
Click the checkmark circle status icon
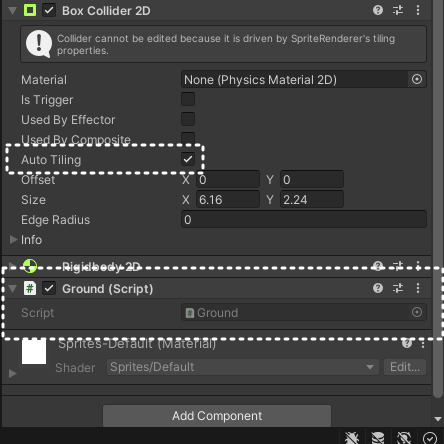click(x=430, y=438)
